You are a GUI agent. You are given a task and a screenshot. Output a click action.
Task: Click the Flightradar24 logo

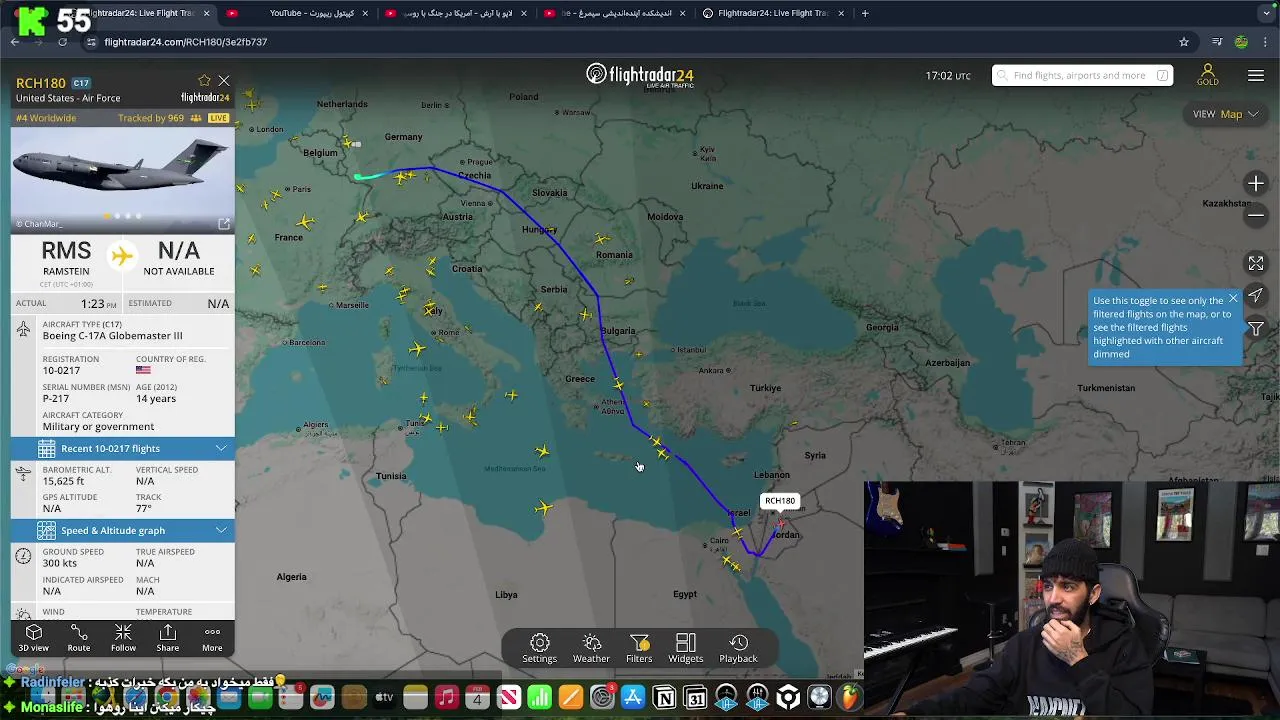(640, 76)
